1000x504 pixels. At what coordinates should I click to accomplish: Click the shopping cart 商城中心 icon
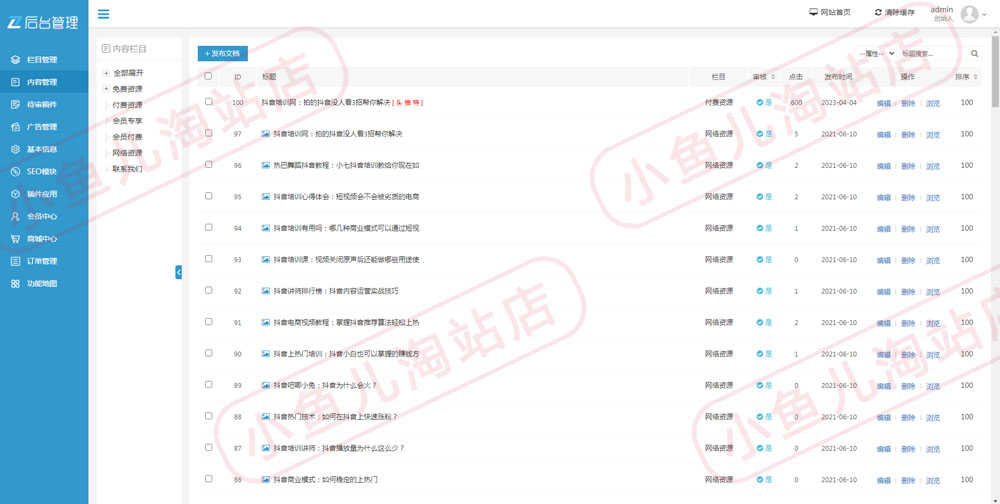[15, 239]
